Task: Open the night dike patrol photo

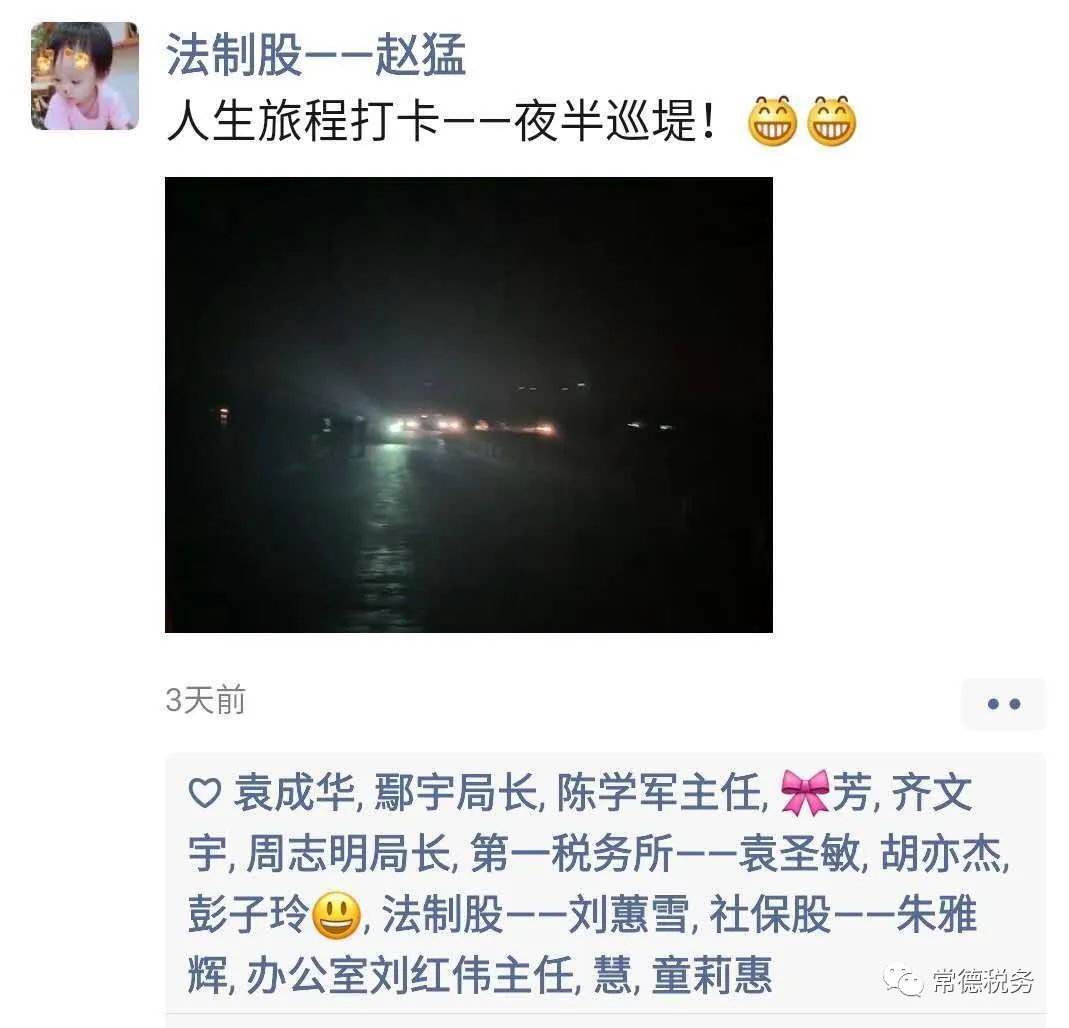Action: [469, 405]
